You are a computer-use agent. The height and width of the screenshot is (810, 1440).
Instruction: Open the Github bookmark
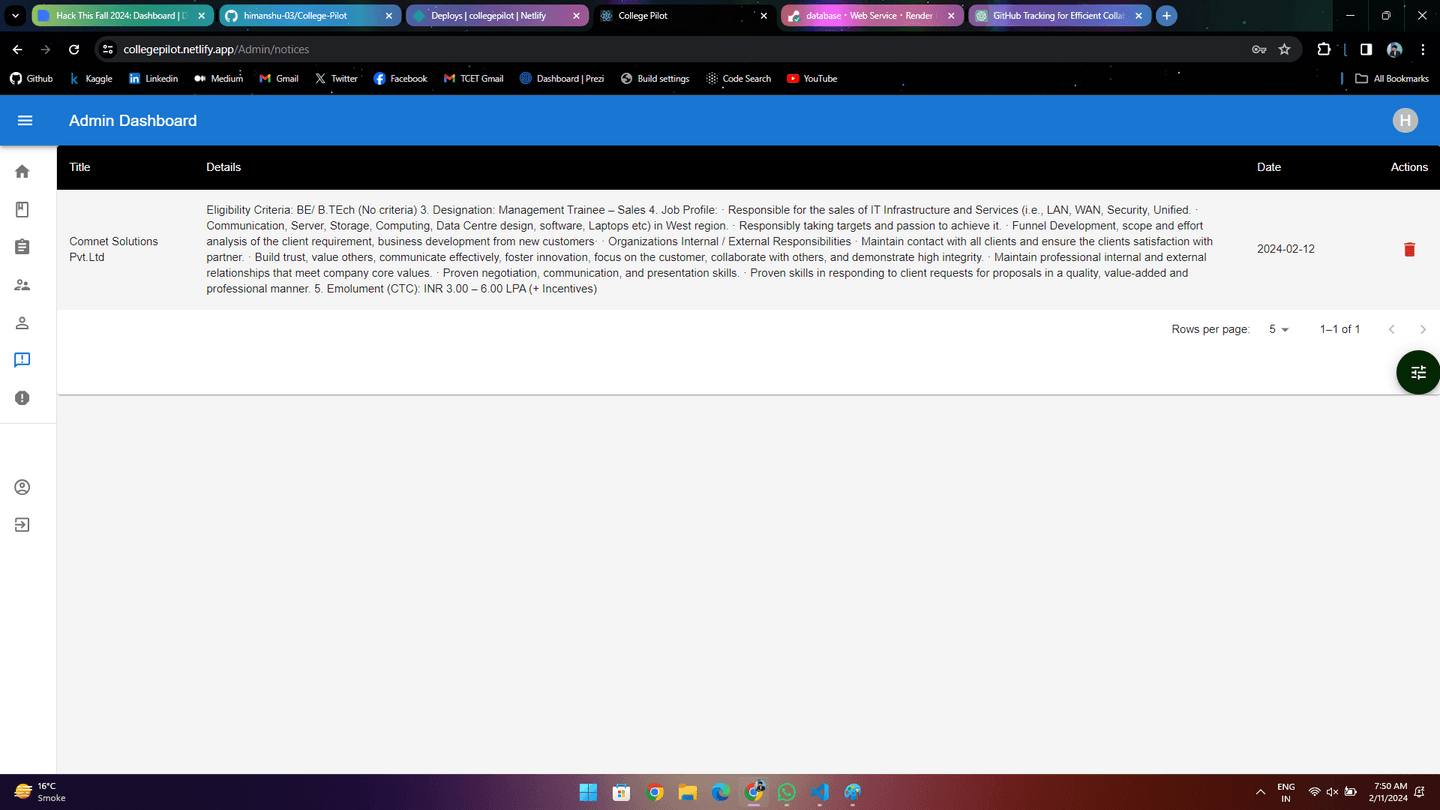tap(31, 78)
